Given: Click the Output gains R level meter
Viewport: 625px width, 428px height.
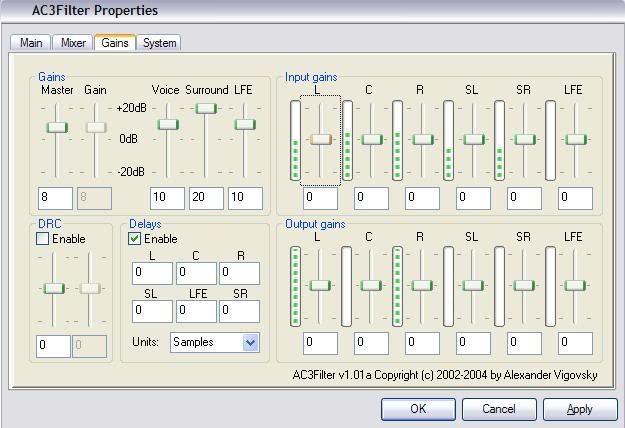Looking at the screenshot, I should click(x=397, y=286).
